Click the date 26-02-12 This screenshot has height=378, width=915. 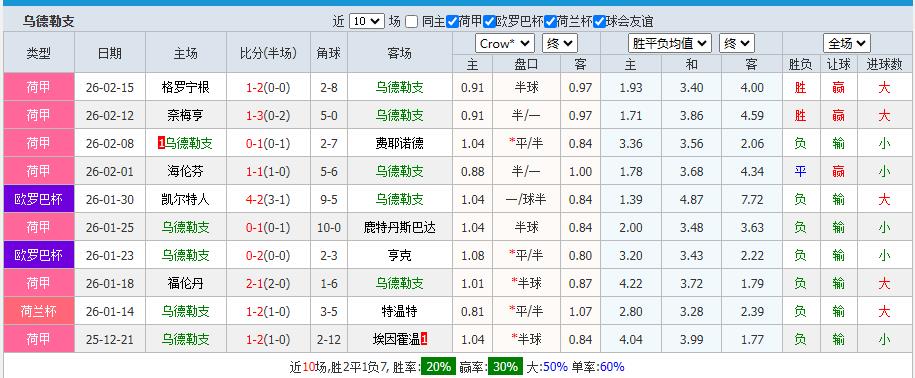coord(110,116)
